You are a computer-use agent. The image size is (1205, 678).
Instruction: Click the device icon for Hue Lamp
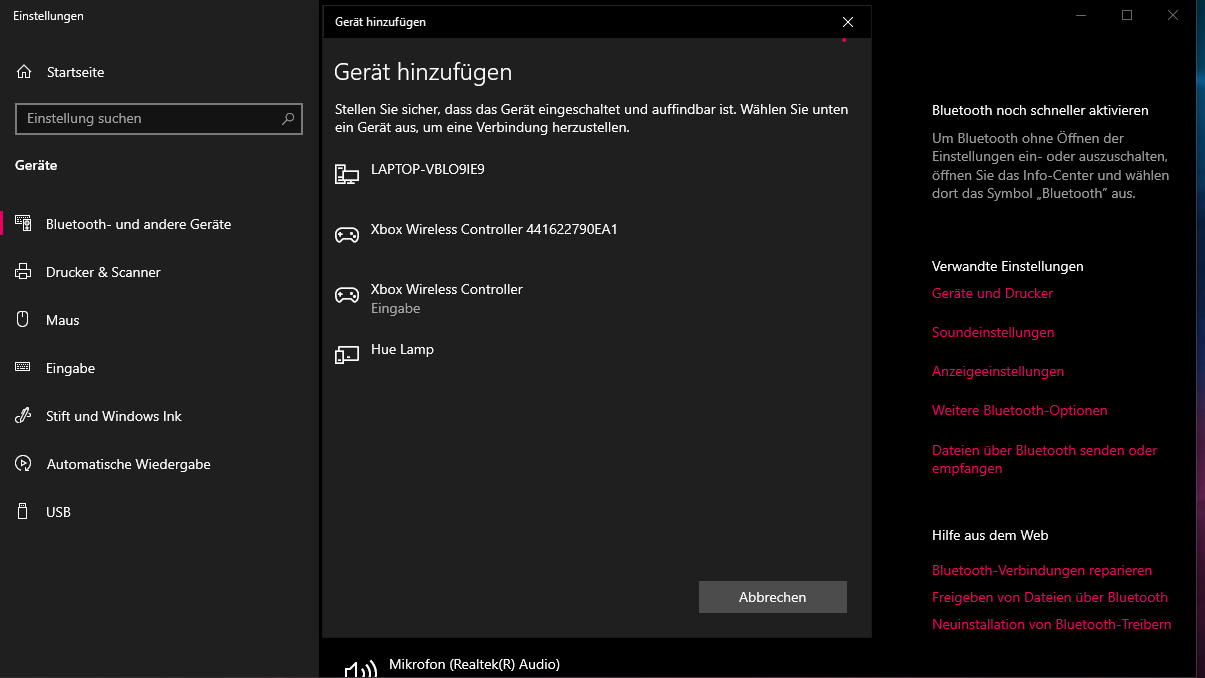click(x=346, y=354)
